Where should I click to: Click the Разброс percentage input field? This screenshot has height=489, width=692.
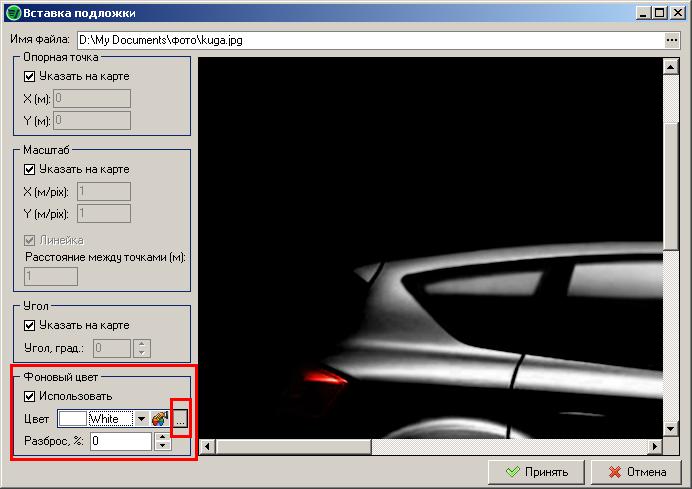pos(120,441)
